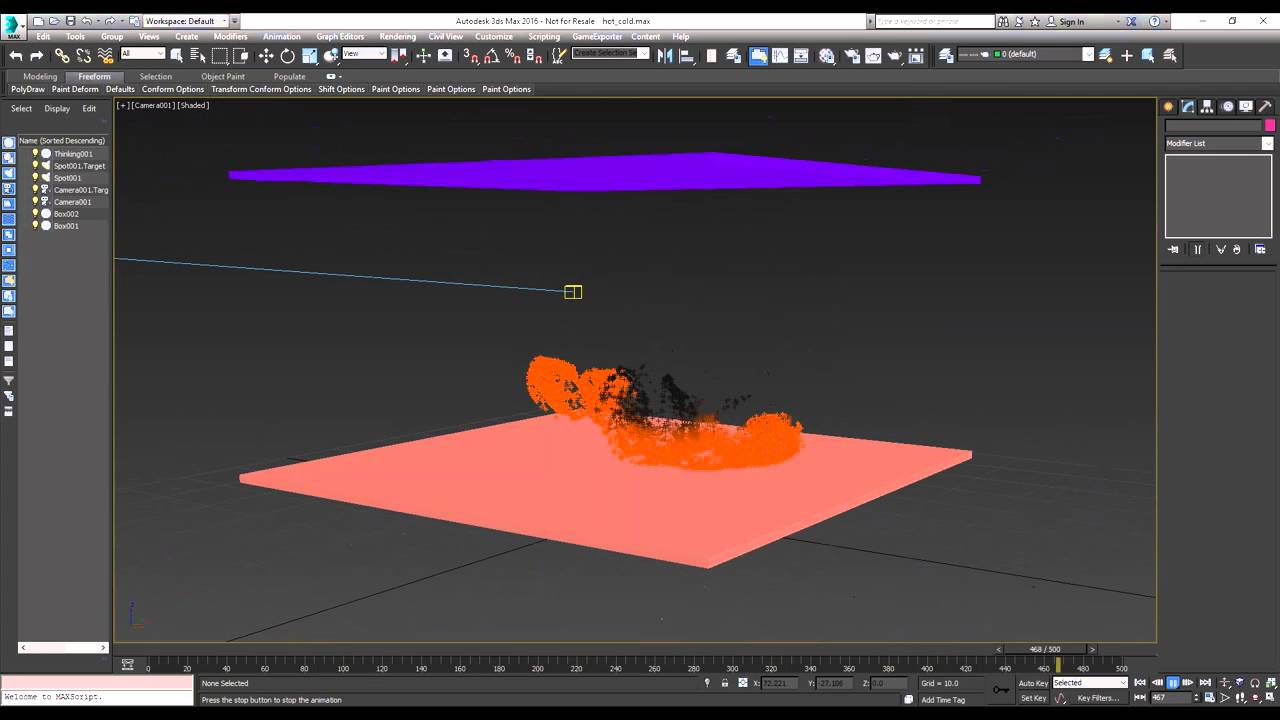Click the Select and Manipulate icon
The image size is (1280, 720).
click(x=423, y=56)
